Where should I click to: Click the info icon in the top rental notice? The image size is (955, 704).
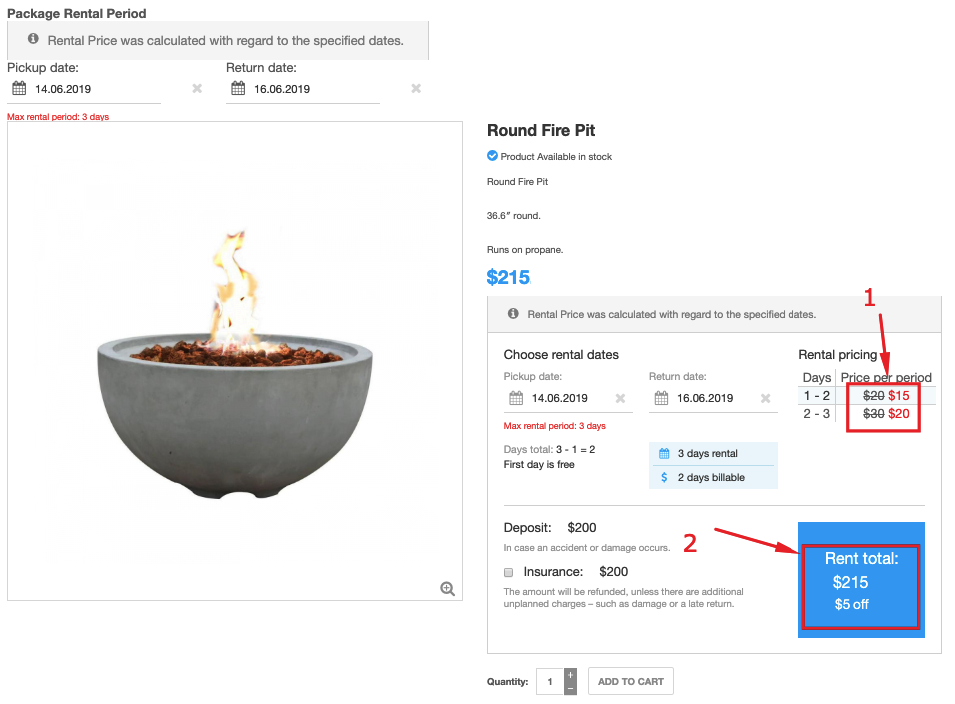point(33,40)
